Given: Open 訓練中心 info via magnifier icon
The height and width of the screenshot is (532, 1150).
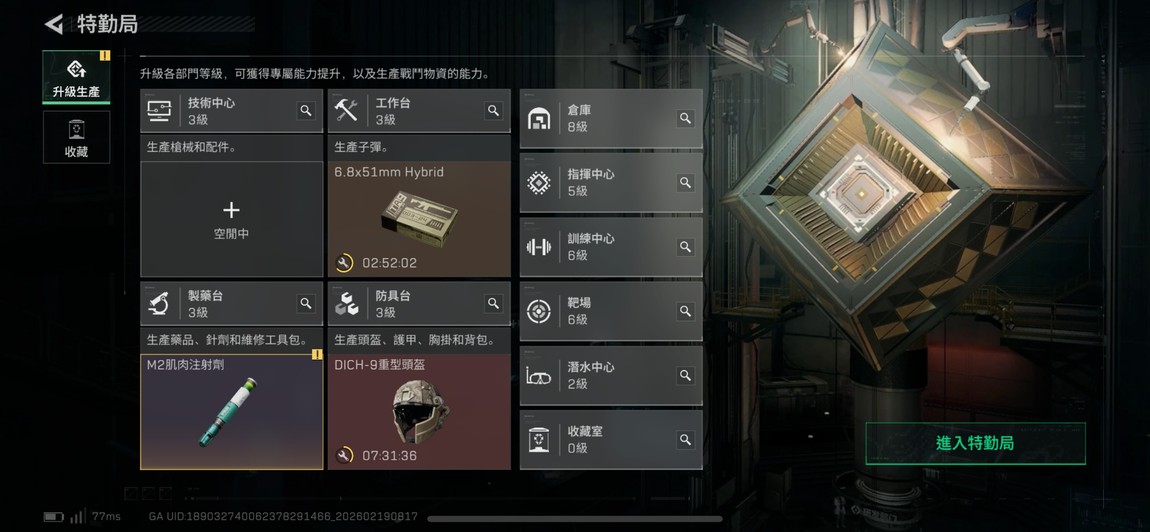Looking at the screenshot, I should pyautogui.click(x=685, y=247).
